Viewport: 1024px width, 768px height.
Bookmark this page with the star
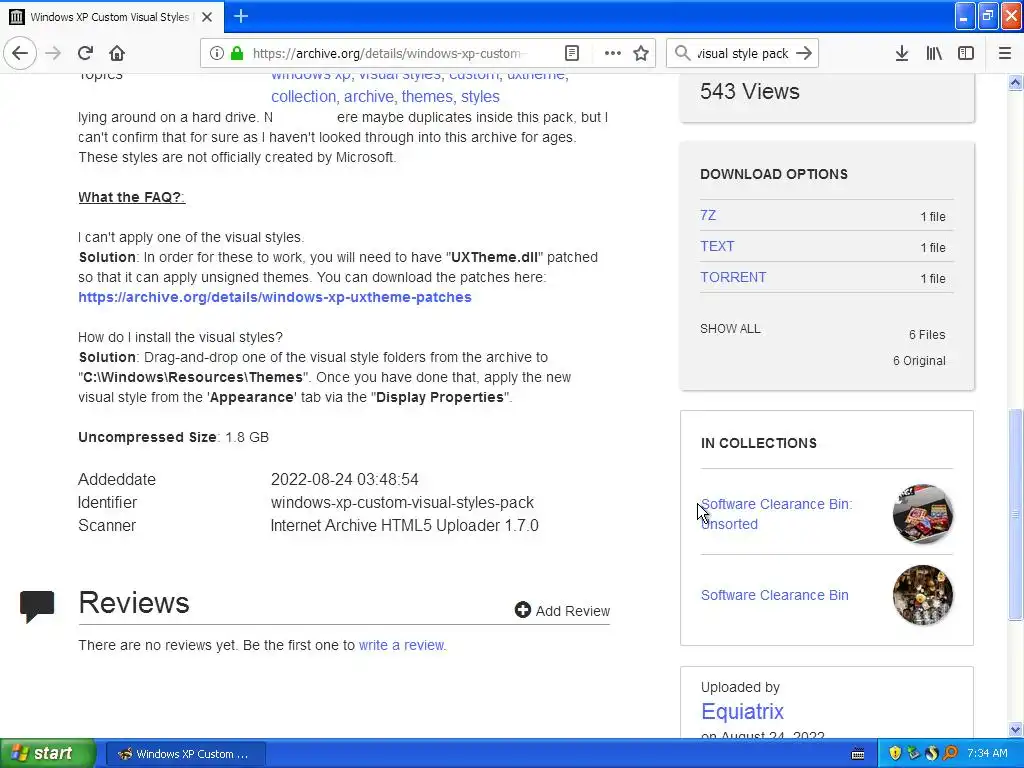click(641, 54)
